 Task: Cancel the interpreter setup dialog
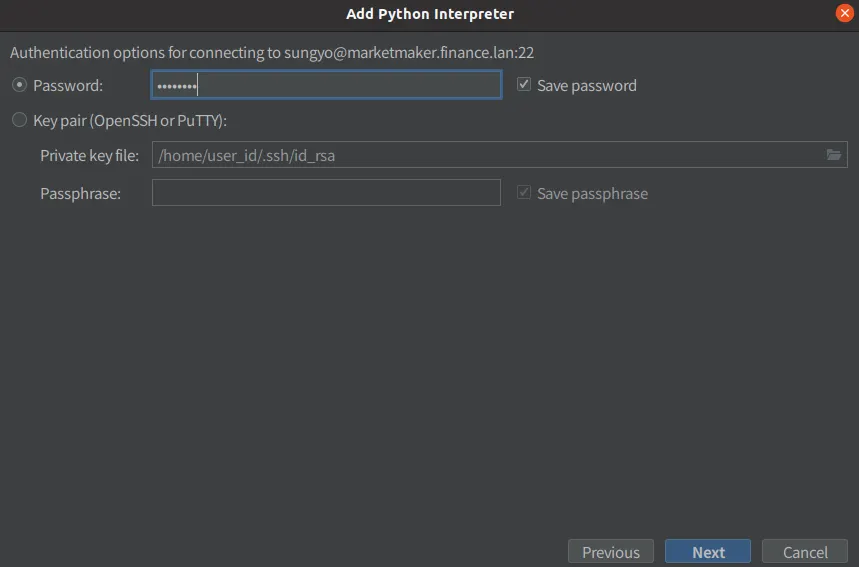[805, 552]
